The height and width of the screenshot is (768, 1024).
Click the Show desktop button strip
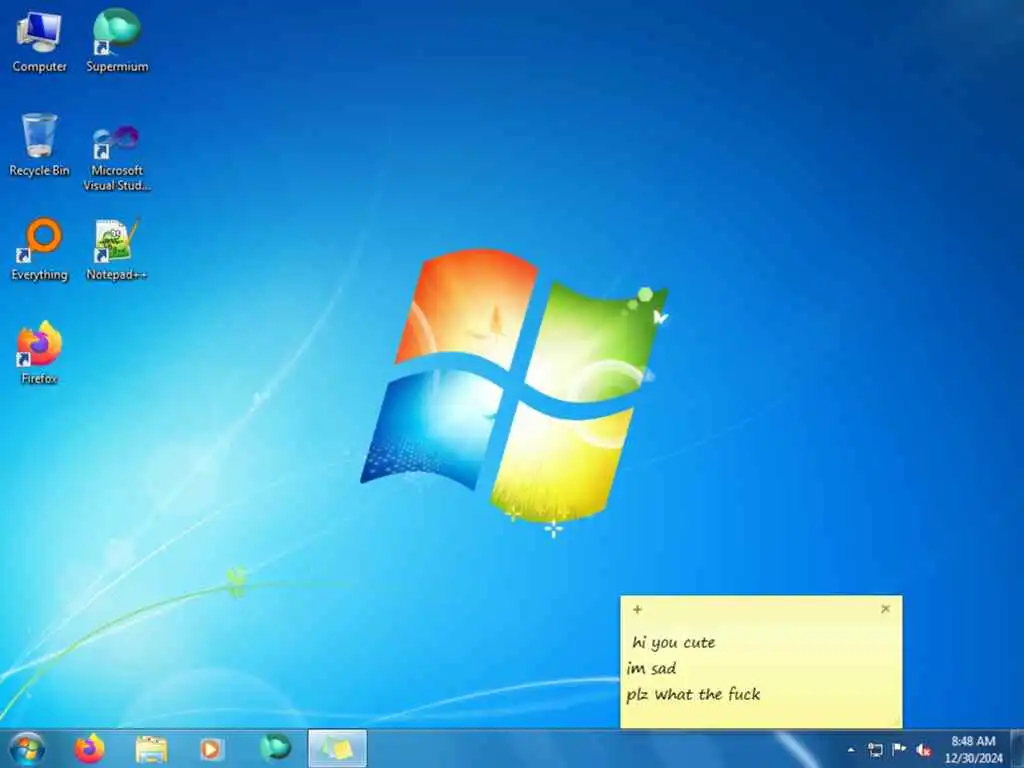[x=1017, y=749]
